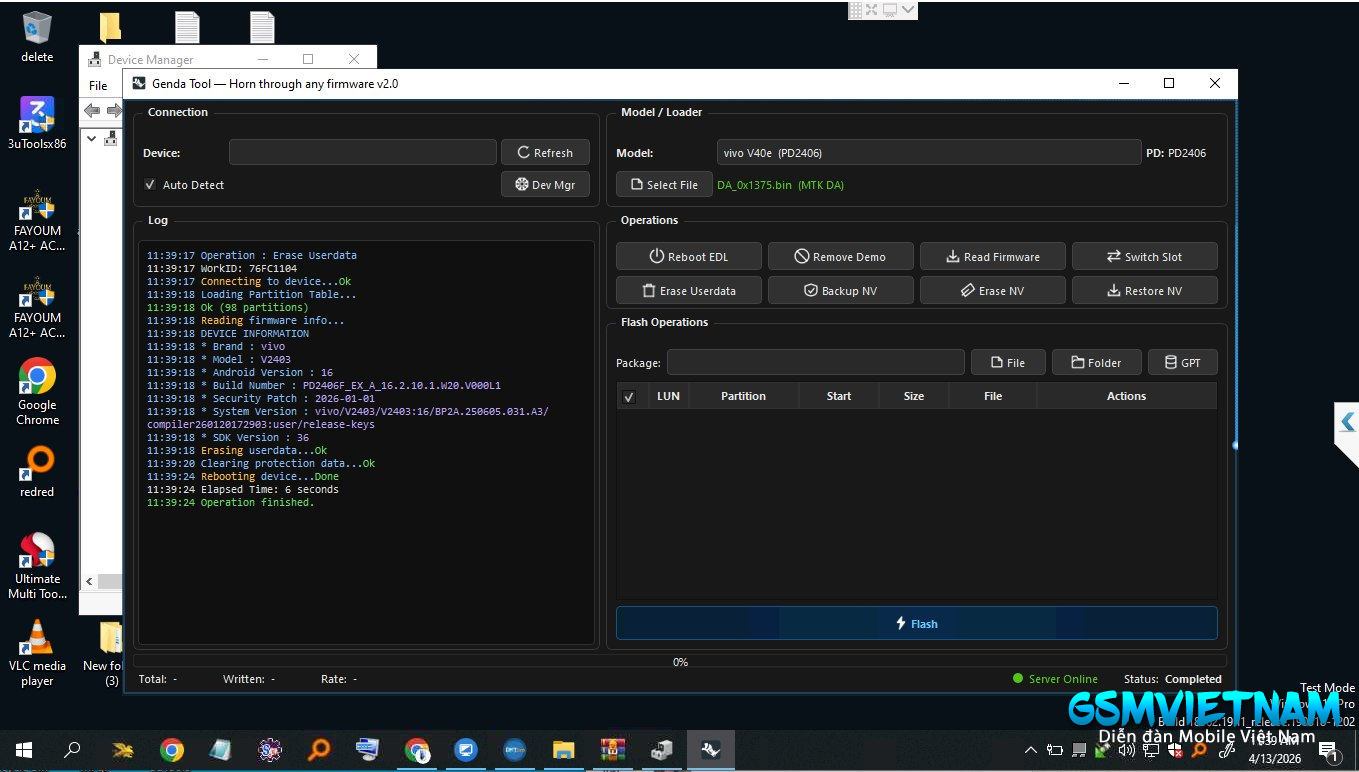Open File menu in Device Manager
The image size is (1359, 772).
98,86
